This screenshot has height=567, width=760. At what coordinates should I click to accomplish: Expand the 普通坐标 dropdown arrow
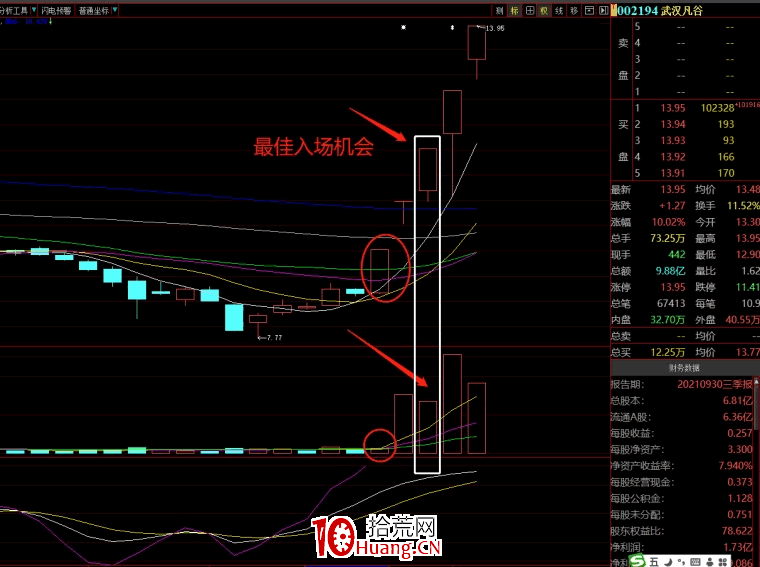tap(115, 10)
